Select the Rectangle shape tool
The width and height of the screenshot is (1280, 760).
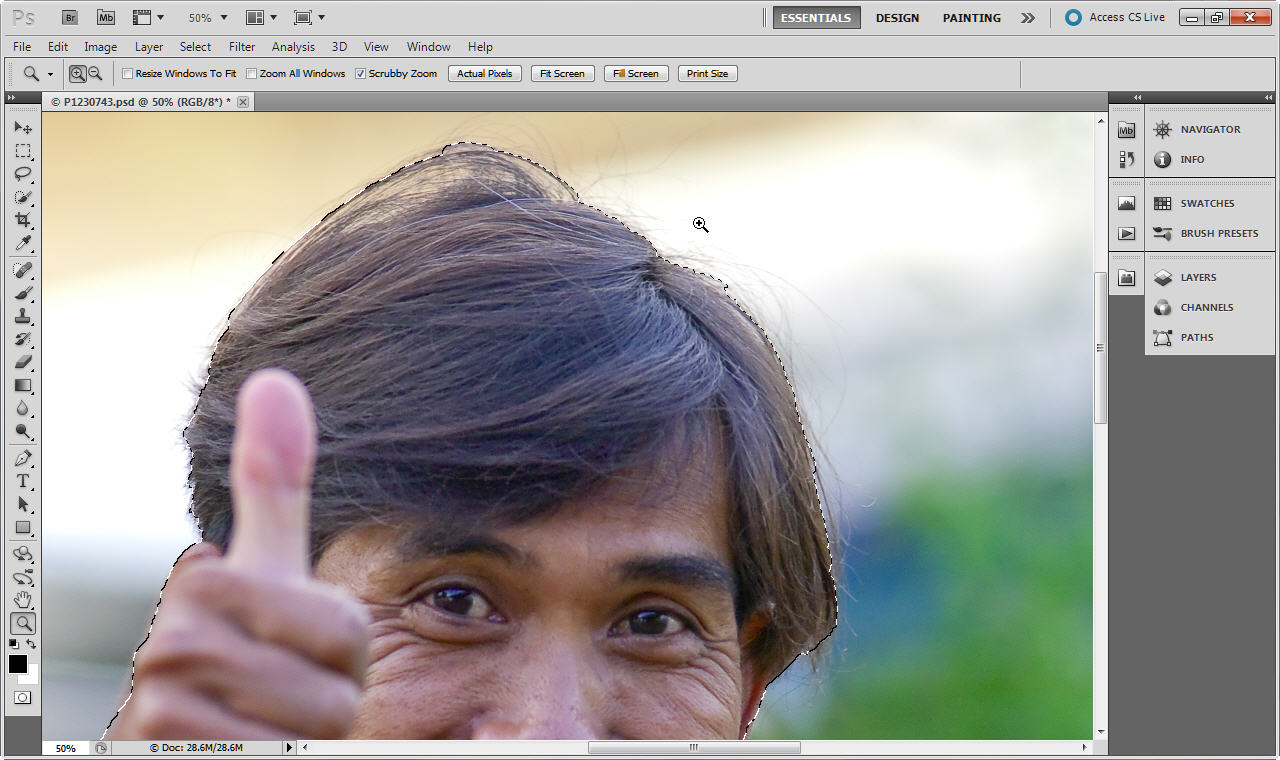click(x=23, y=527)
